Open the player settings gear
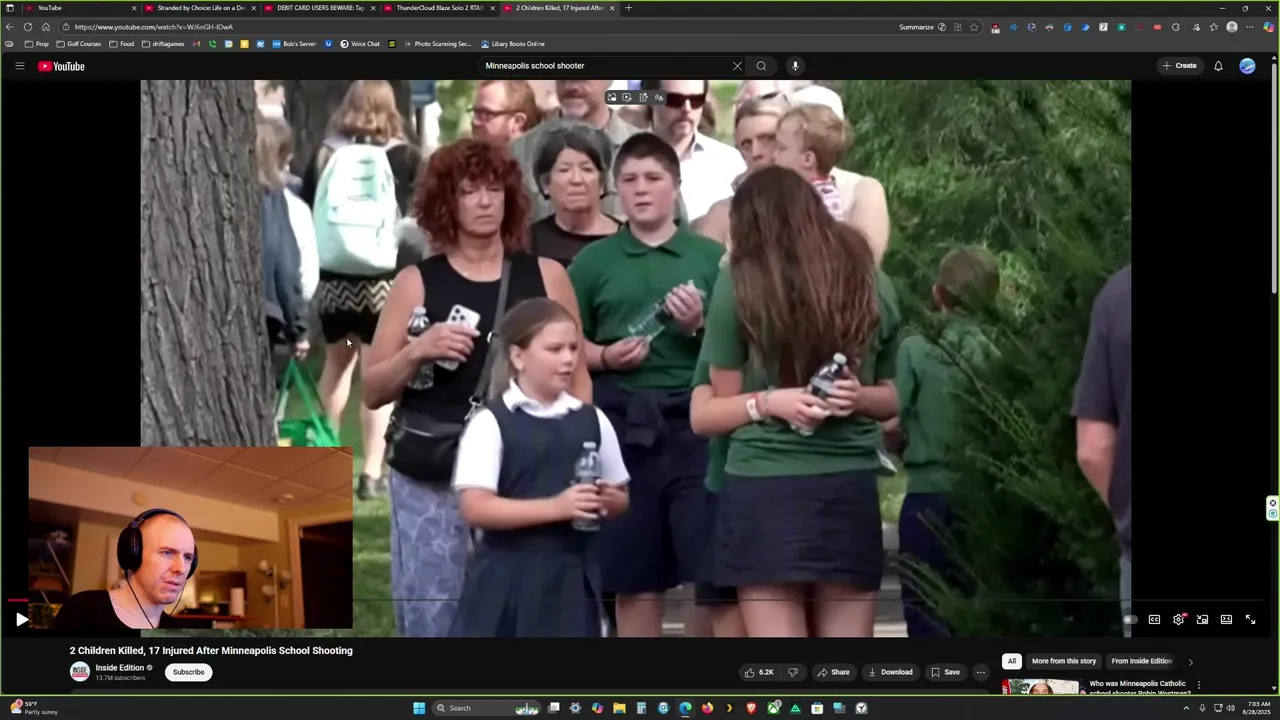 (1179, 620)
